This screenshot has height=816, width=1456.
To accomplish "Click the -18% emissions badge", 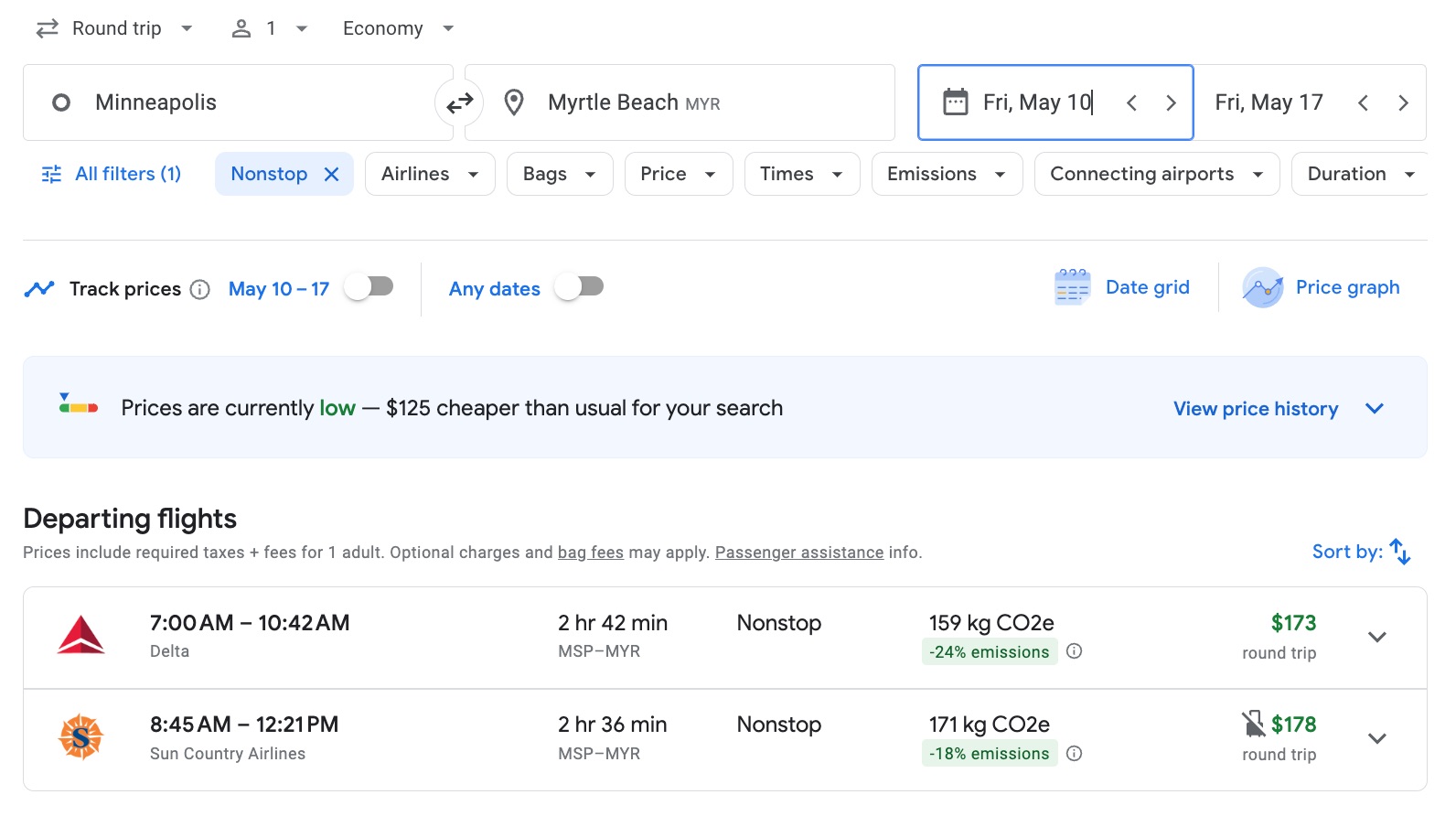I will (x=990, y=754).
